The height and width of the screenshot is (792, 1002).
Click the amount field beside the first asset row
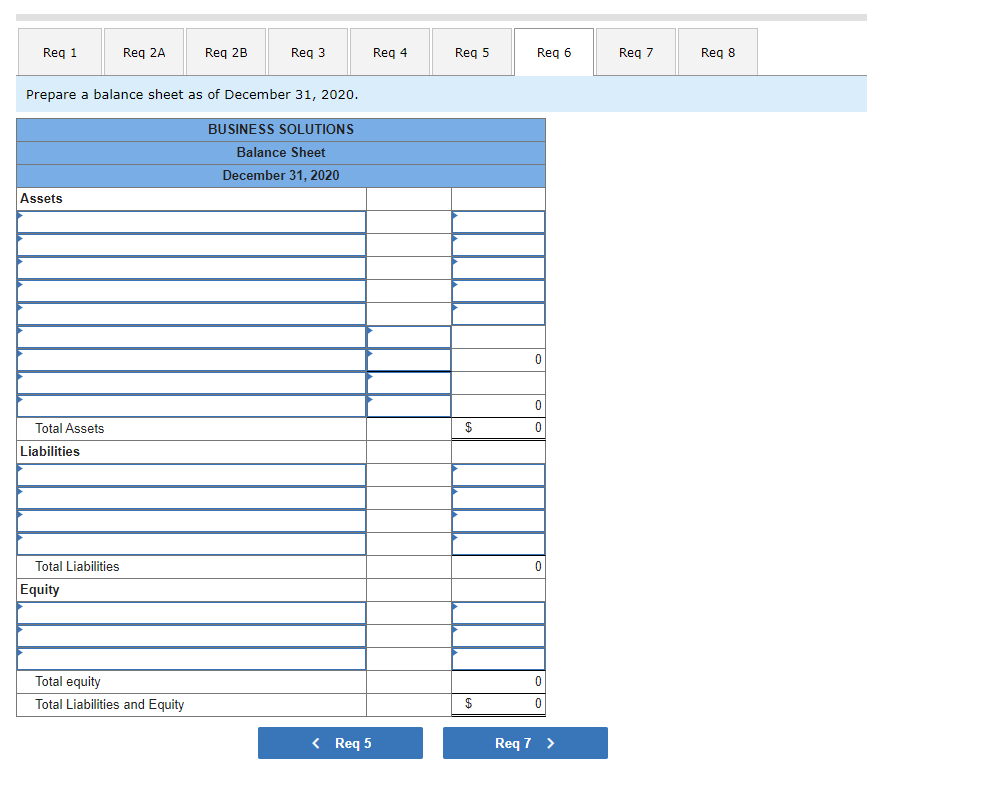[x=498, y=222]
